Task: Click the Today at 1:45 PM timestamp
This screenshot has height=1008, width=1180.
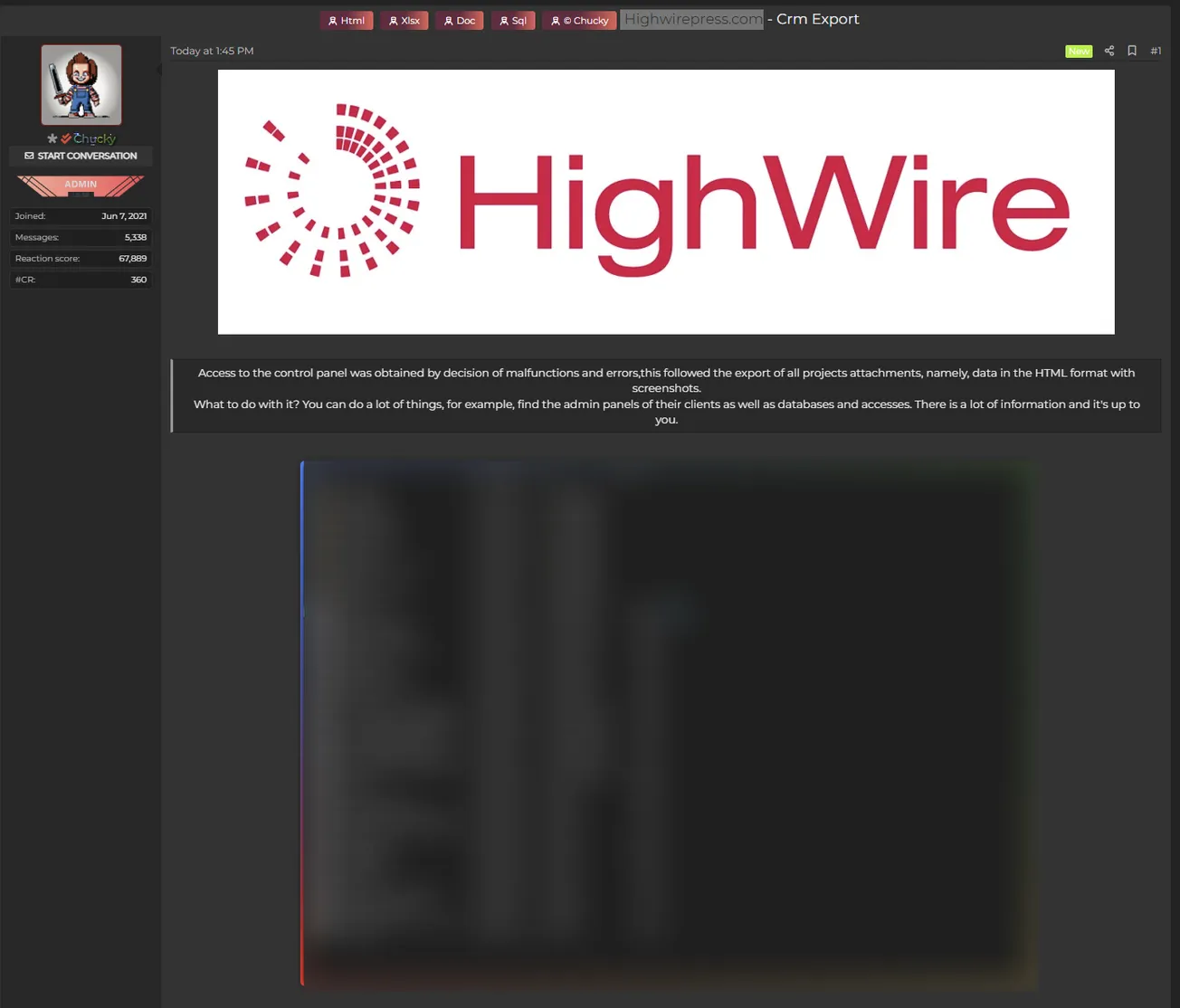Action: 212,51
